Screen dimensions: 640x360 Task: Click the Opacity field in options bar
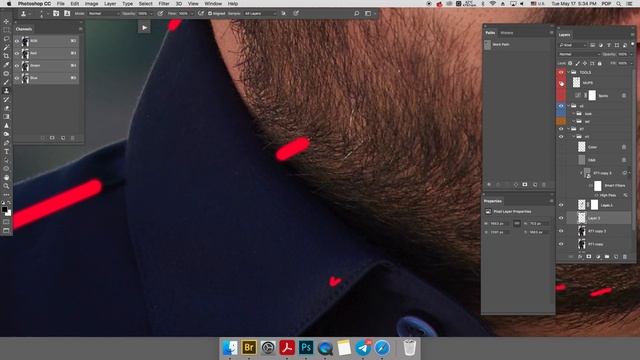143,13
